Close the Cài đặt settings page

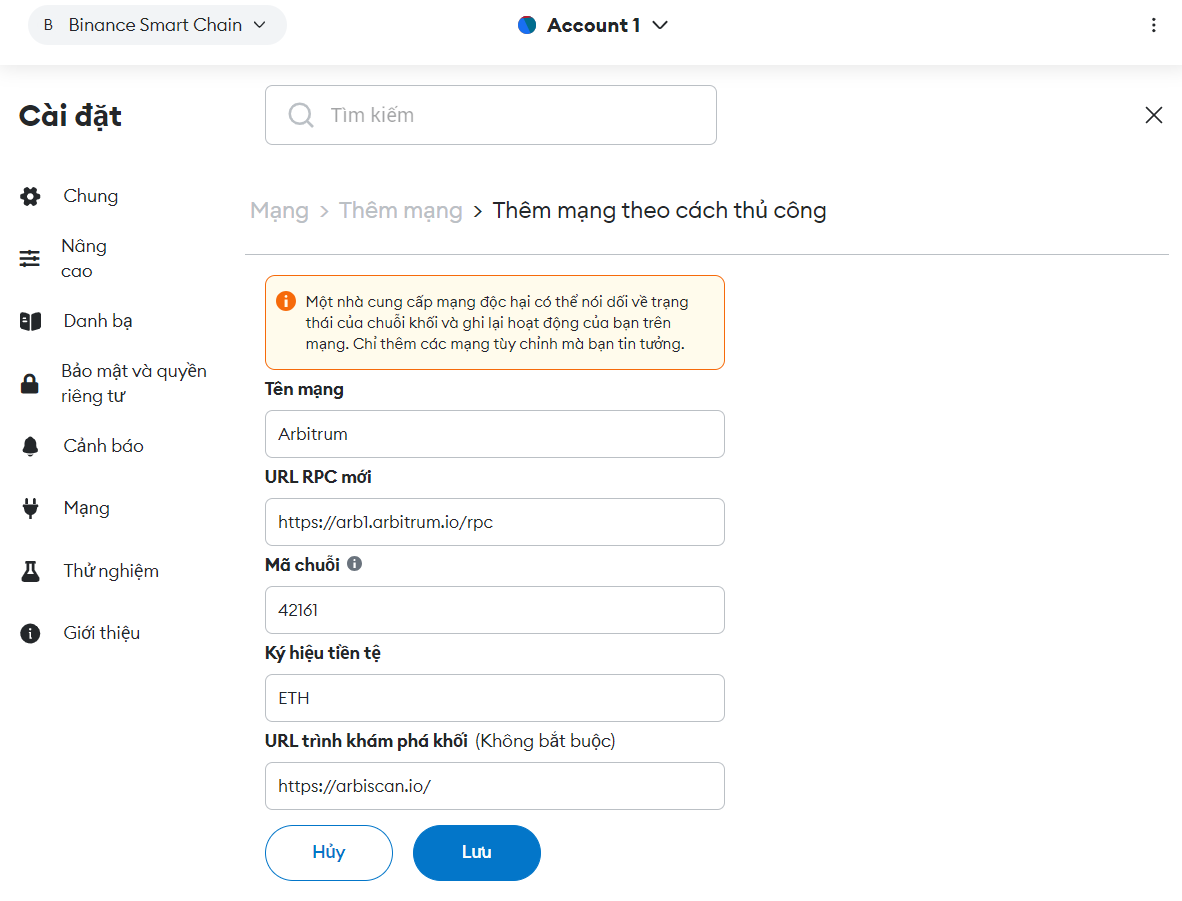[1154, 115]
